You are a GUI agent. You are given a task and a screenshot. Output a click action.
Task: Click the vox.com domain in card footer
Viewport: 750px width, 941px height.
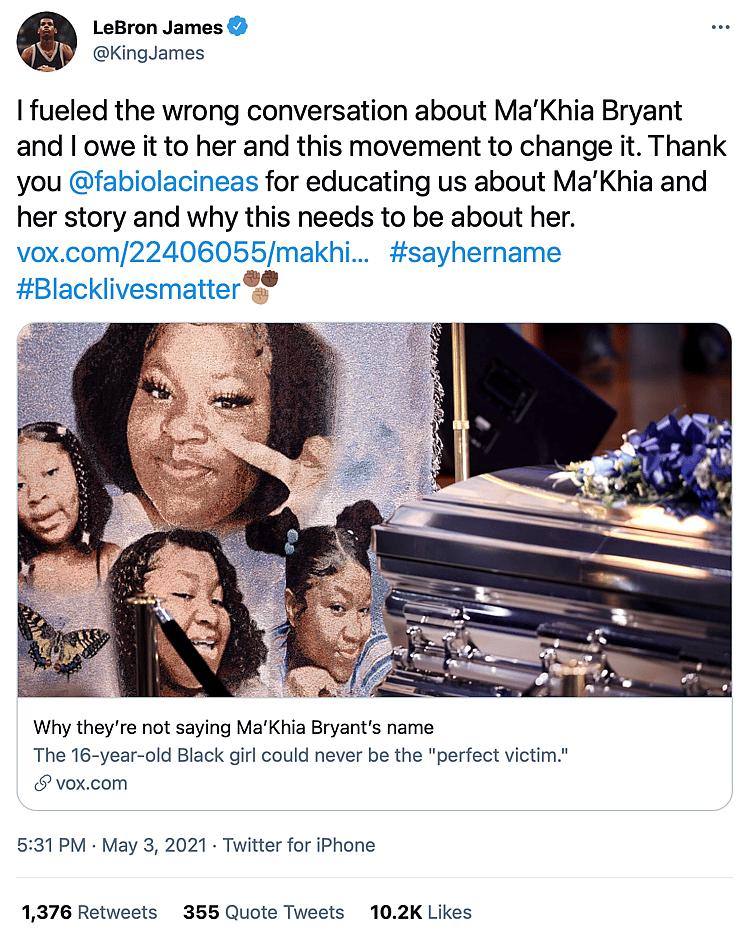92,783
